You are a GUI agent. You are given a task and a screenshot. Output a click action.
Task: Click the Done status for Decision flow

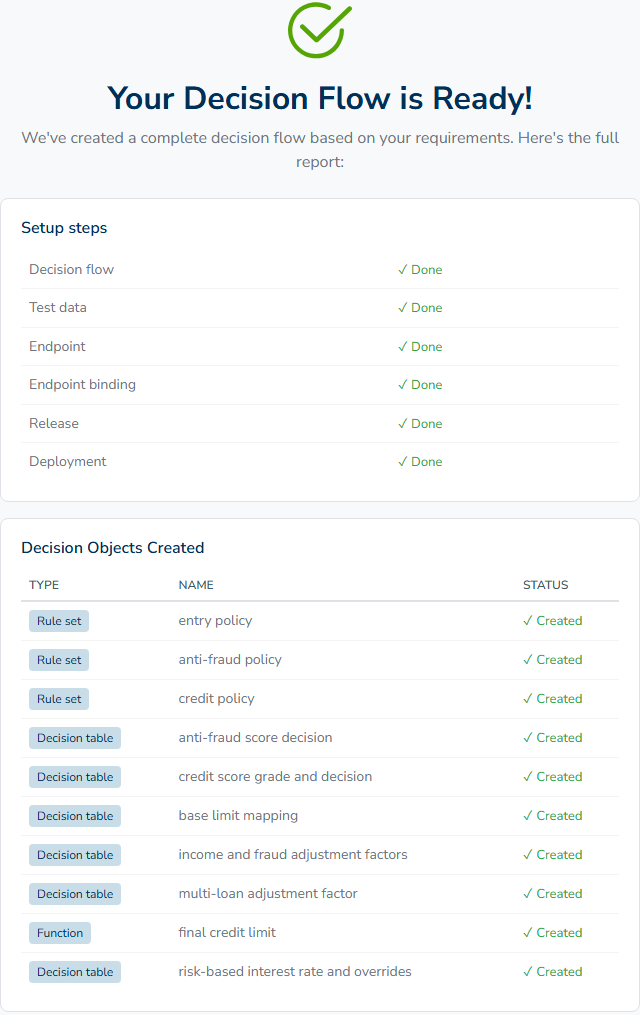click(x=420, y=270)
